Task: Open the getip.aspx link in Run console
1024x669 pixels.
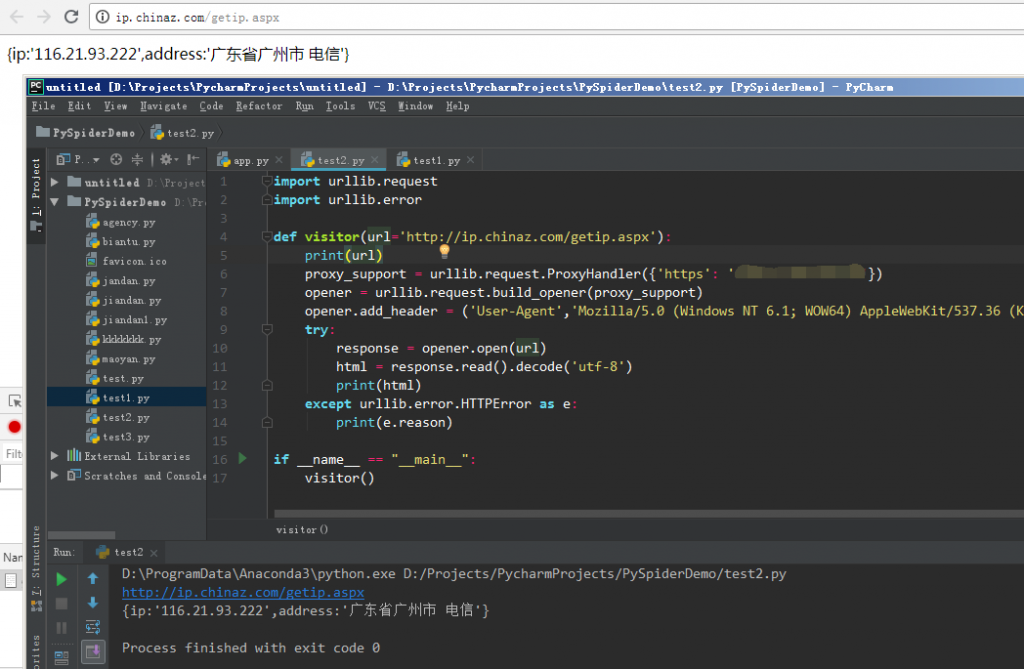Action: (244, 592)
